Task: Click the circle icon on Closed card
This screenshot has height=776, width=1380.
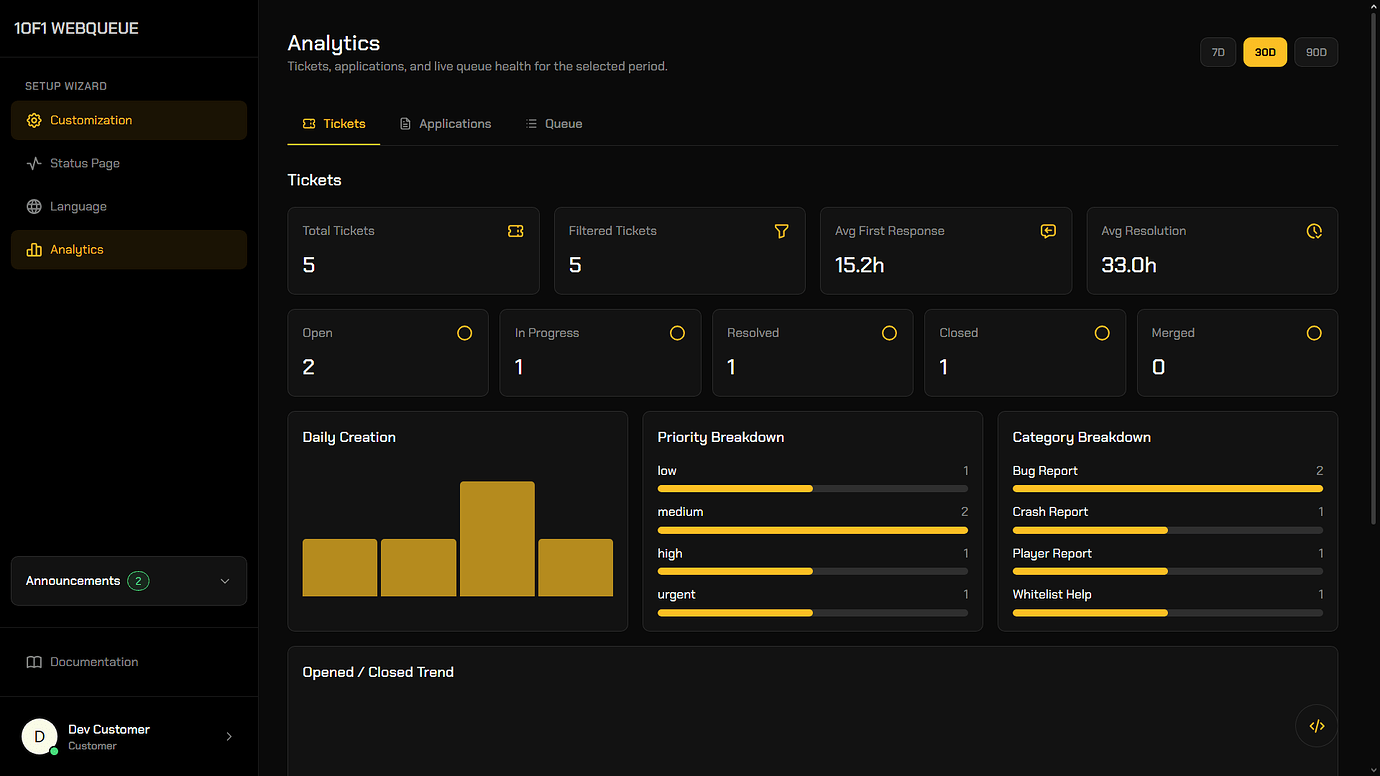Action: pos(1102,333)
